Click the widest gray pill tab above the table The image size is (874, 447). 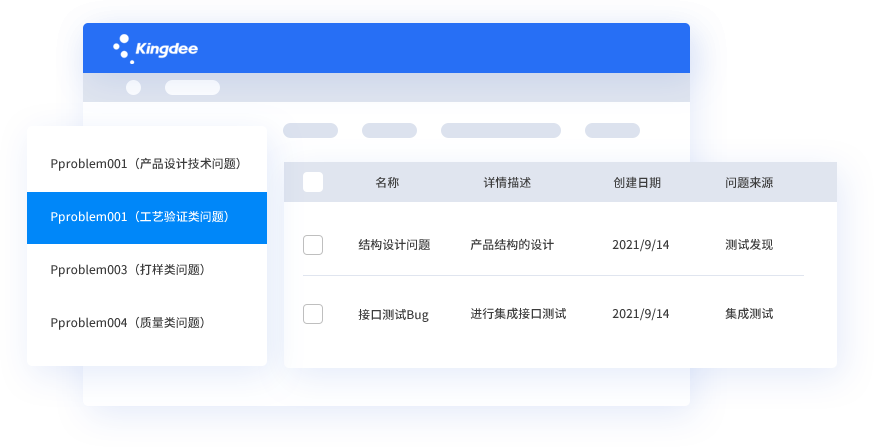500,130
